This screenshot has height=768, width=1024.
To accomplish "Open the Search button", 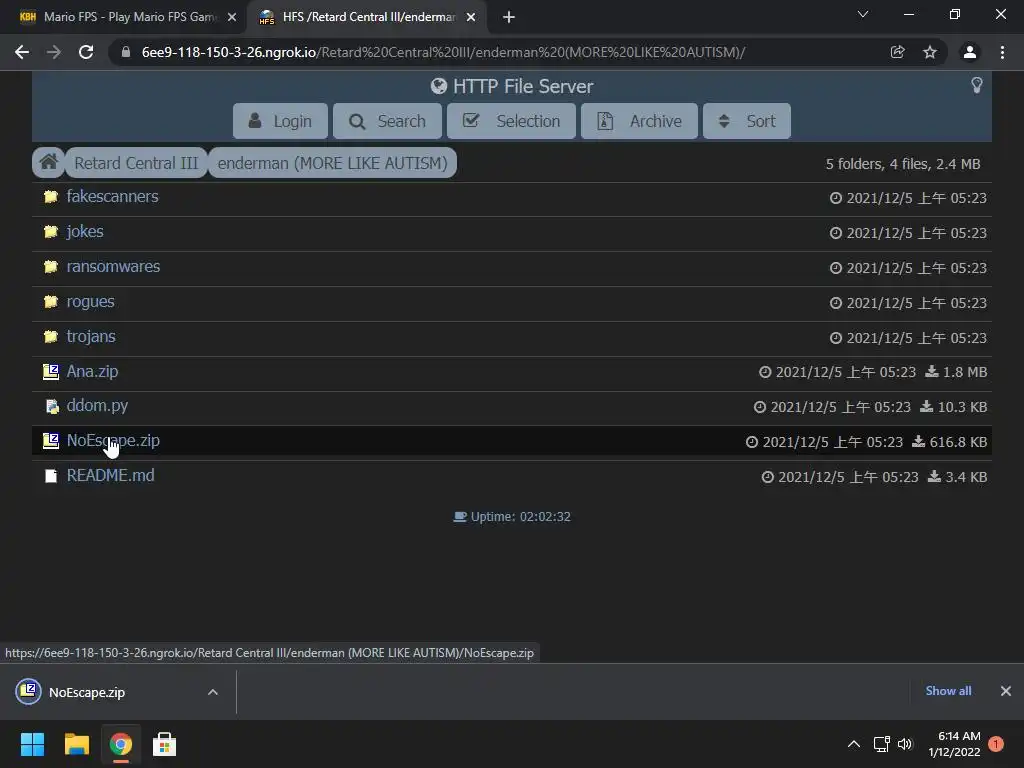I will click(387, 121).
